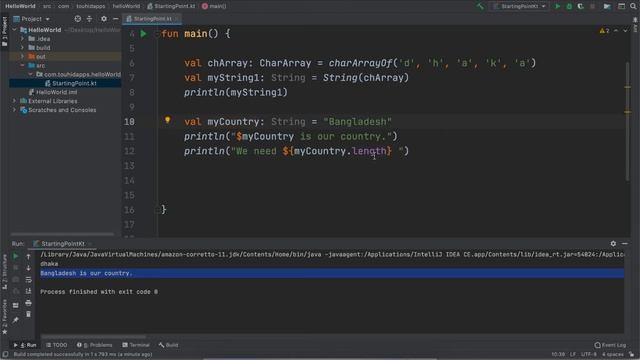Click the 4 spaces indent setting
640x360 pixels.
613,354
